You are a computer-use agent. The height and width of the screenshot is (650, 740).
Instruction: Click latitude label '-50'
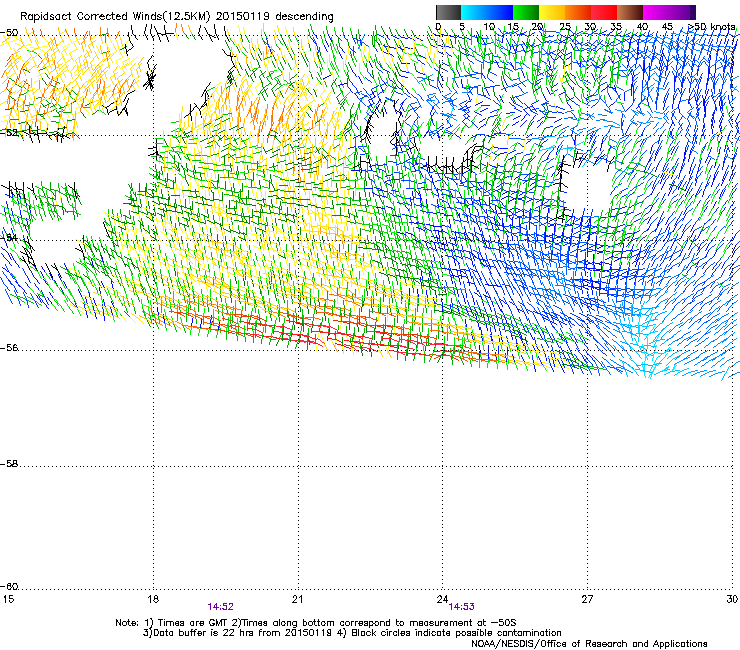9,33
